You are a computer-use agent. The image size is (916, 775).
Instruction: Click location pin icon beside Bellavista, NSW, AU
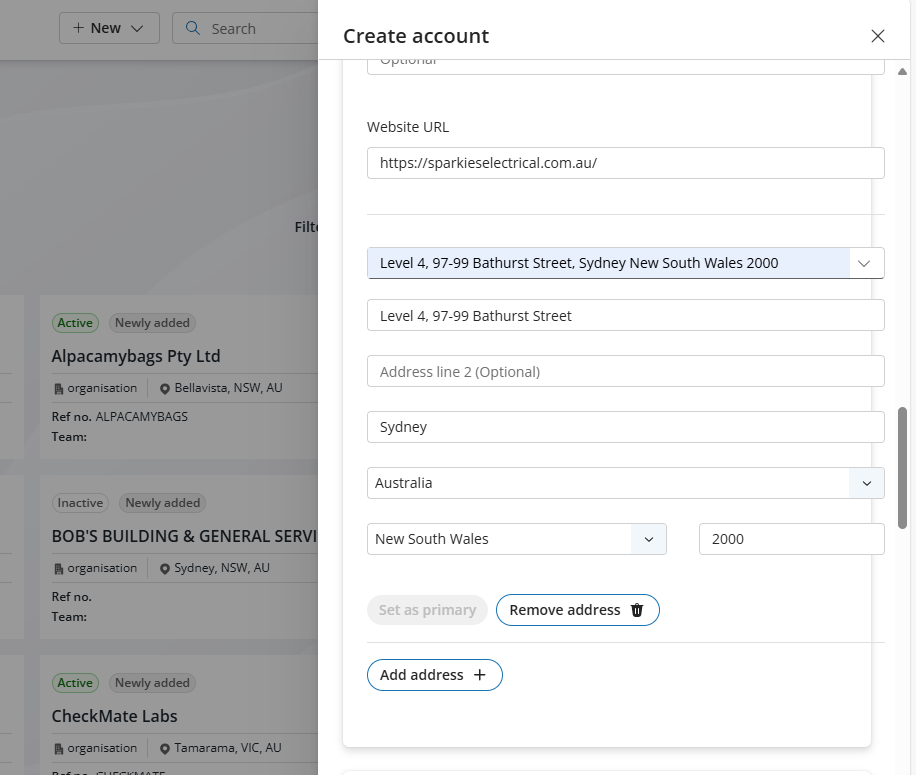coord(165,388)
